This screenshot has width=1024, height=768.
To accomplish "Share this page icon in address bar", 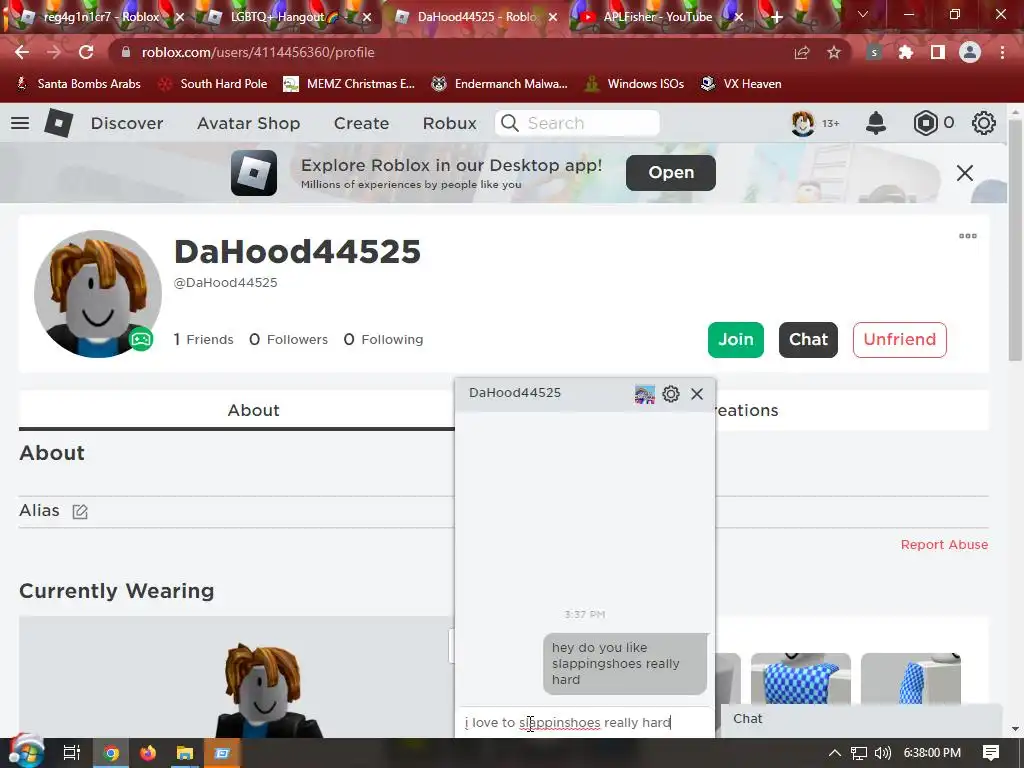I will click(x=802, y=52).
